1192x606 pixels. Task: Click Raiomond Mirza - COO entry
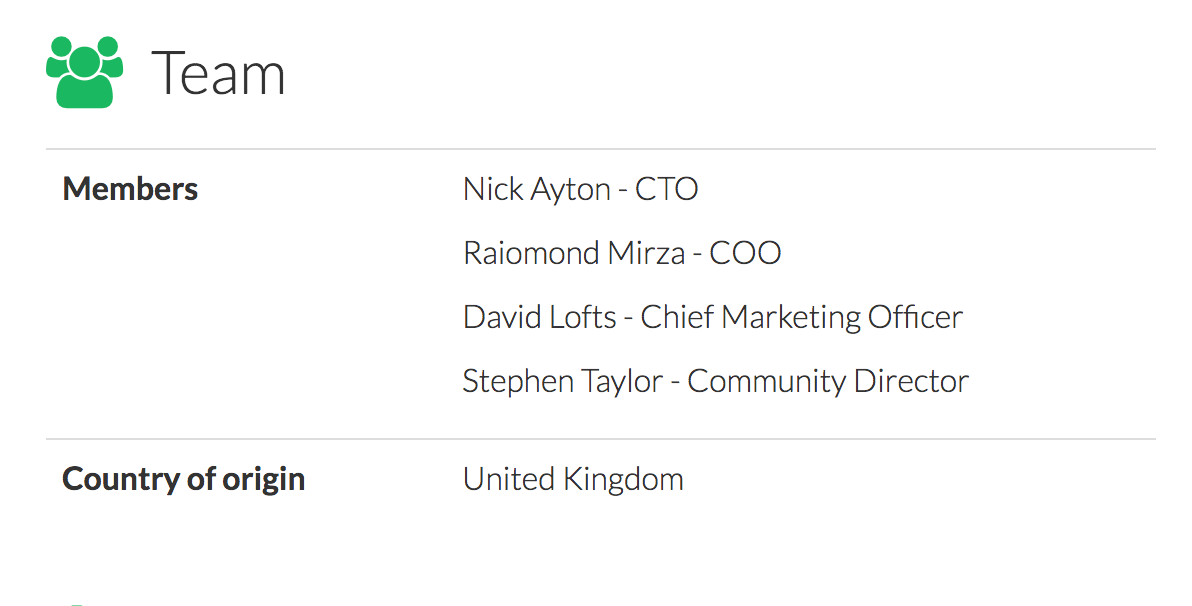click(622, 253)
